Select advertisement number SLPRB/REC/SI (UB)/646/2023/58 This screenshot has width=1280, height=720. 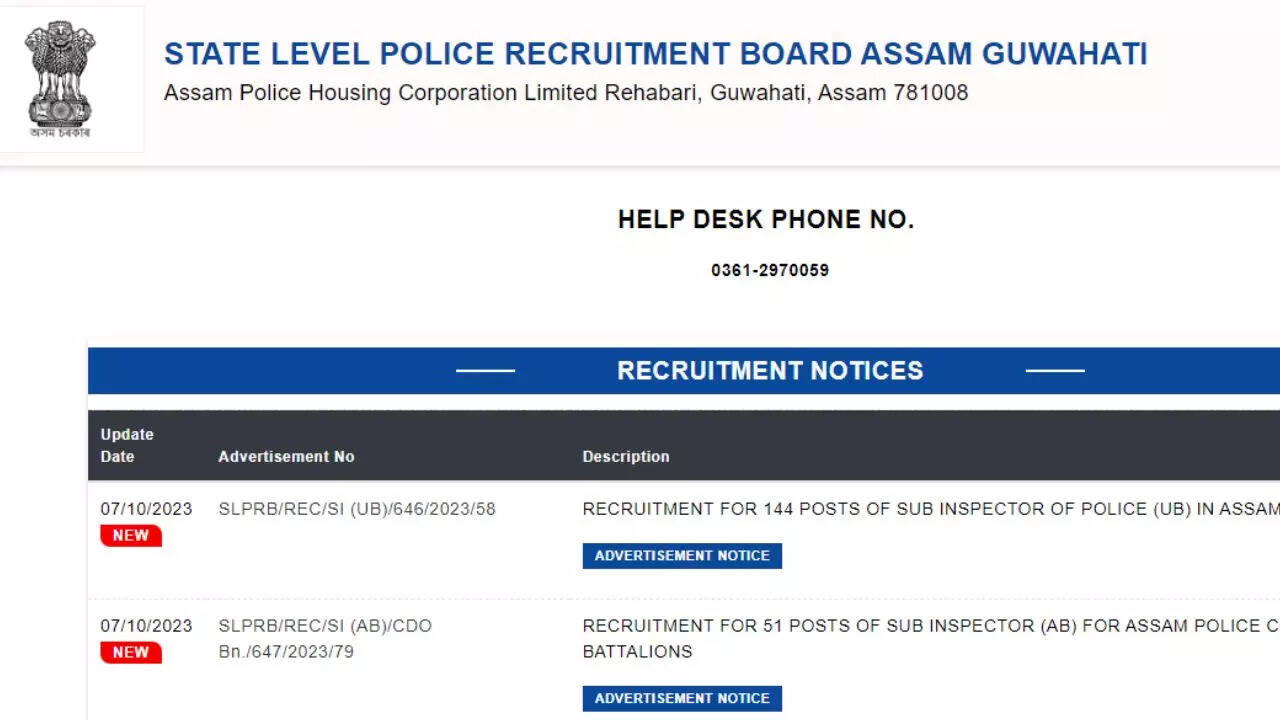tap(357, 509)
